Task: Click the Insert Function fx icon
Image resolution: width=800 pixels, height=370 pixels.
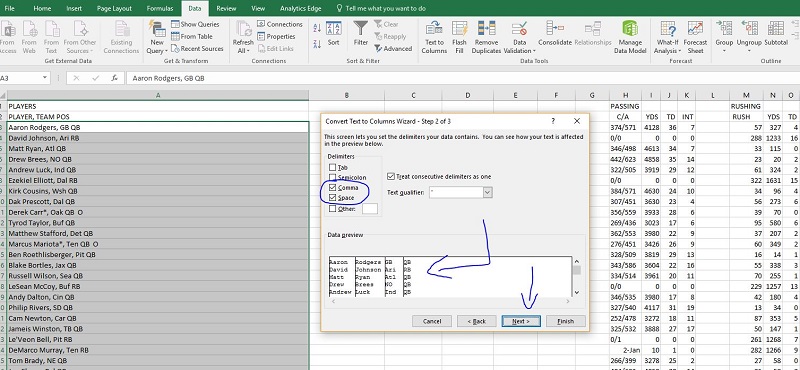Action: (115, 78)
